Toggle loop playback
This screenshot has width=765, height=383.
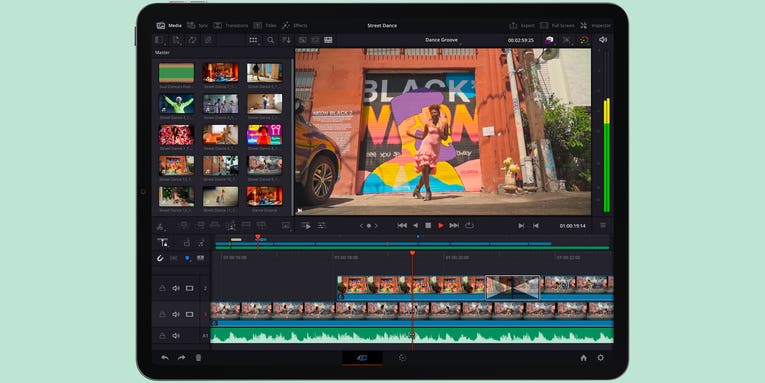click(469, 225)
